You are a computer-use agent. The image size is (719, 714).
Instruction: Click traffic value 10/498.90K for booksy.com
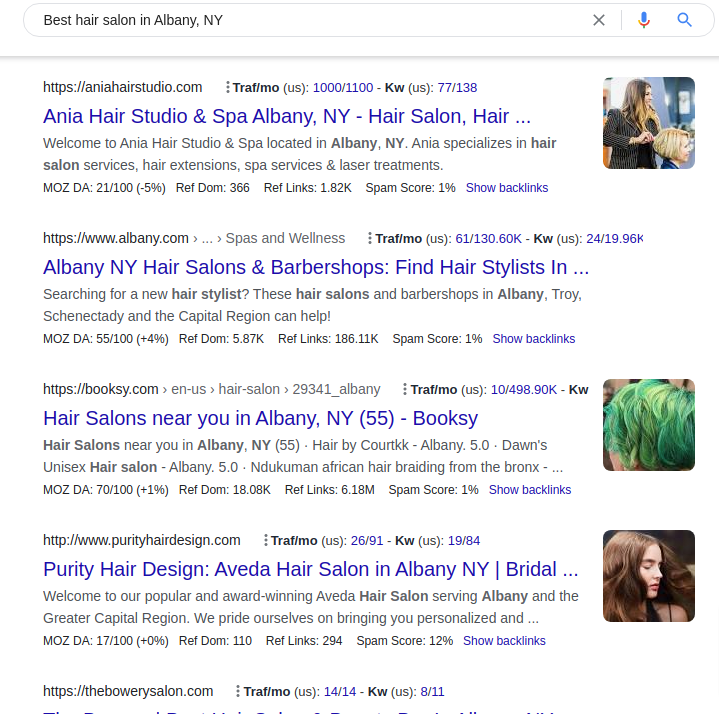pyautogui.click(x=524, y=389)
